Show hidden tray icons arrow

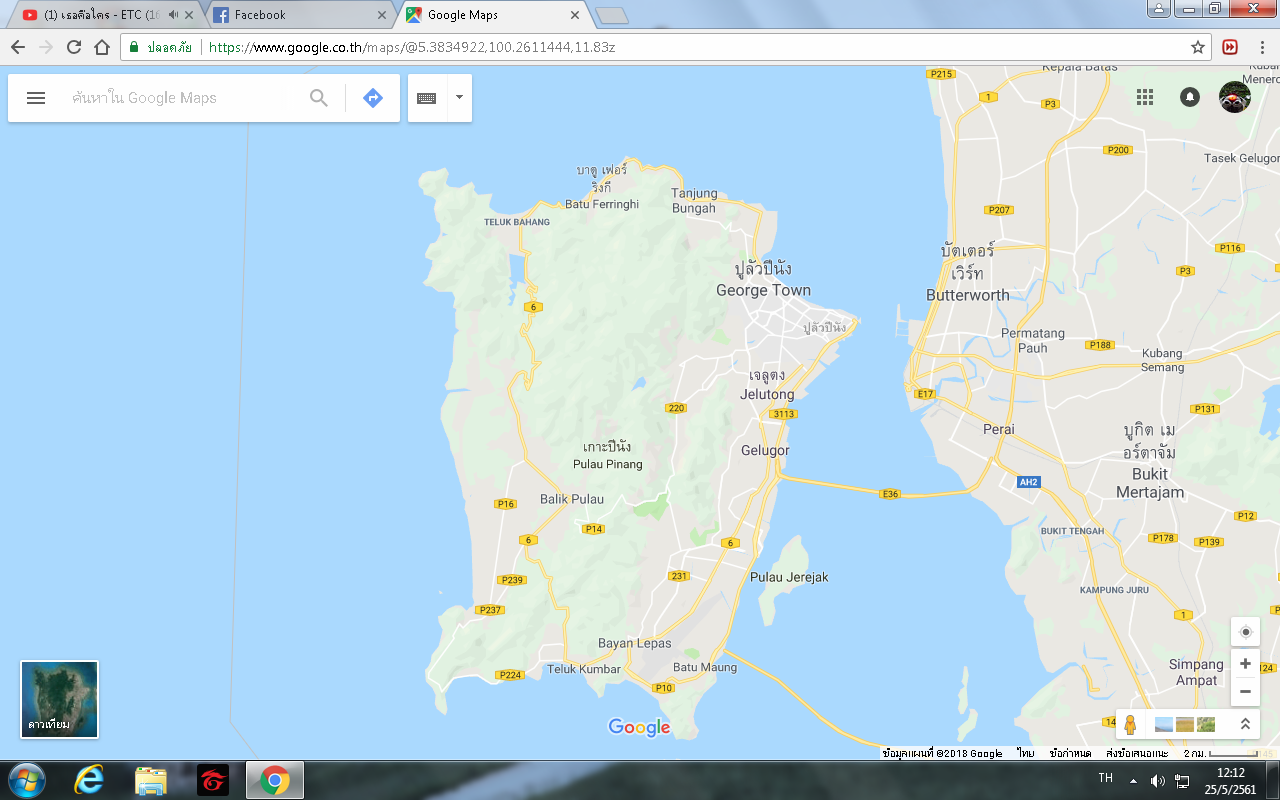click(x=1133, y=780)
